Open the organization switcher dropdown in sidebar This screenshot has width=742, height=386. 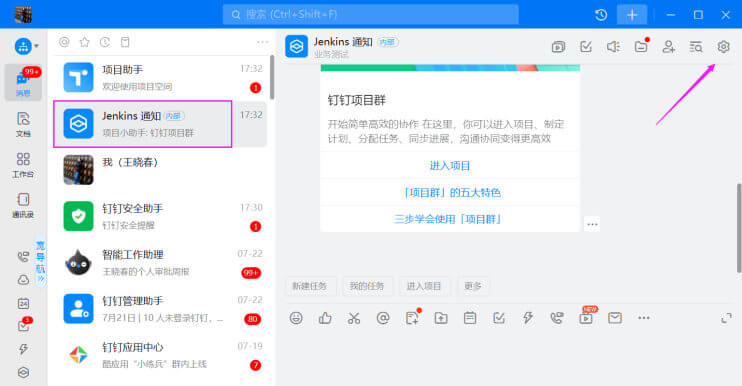[x=26, y=46]
